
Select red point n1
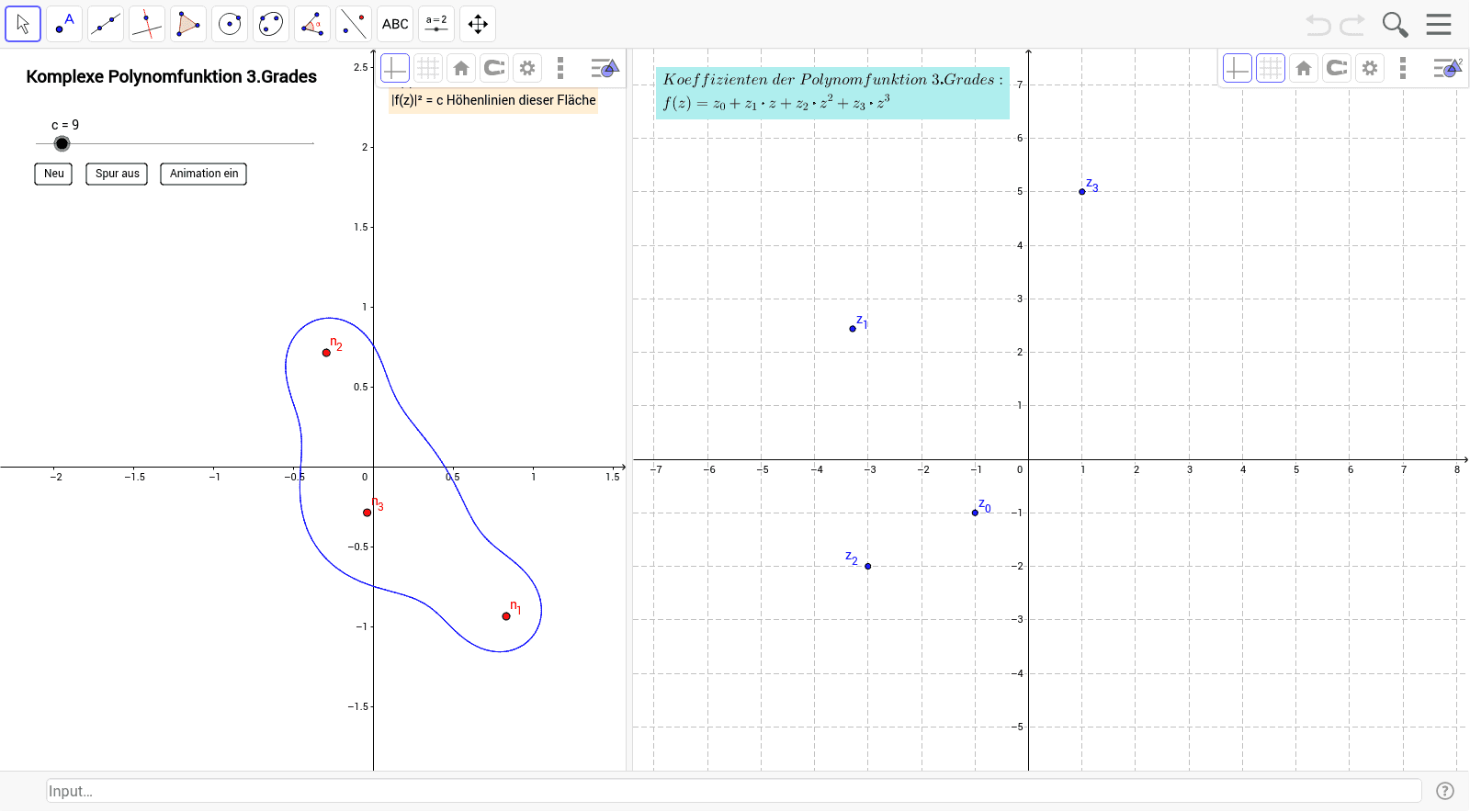[x=506, y=616]
